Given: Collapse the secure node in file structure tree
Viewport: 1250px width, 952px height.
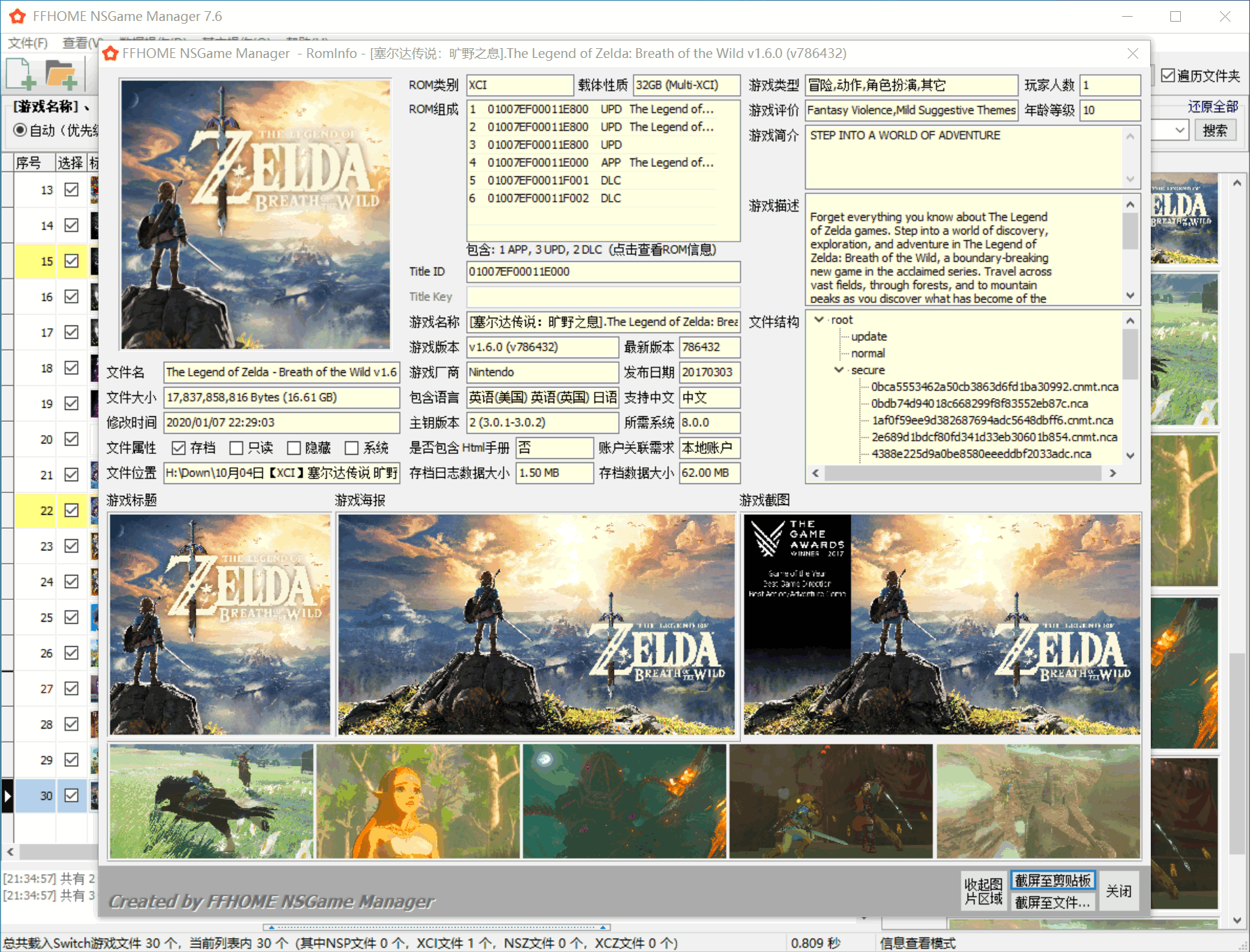Looking at the screenshot, I should 838,369.
